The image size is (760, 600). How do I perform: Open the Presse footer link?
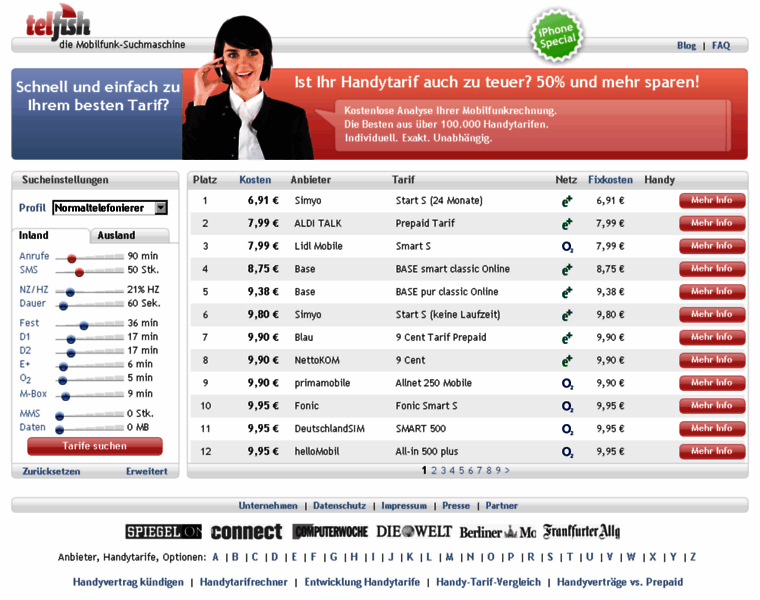click(456, 505)
